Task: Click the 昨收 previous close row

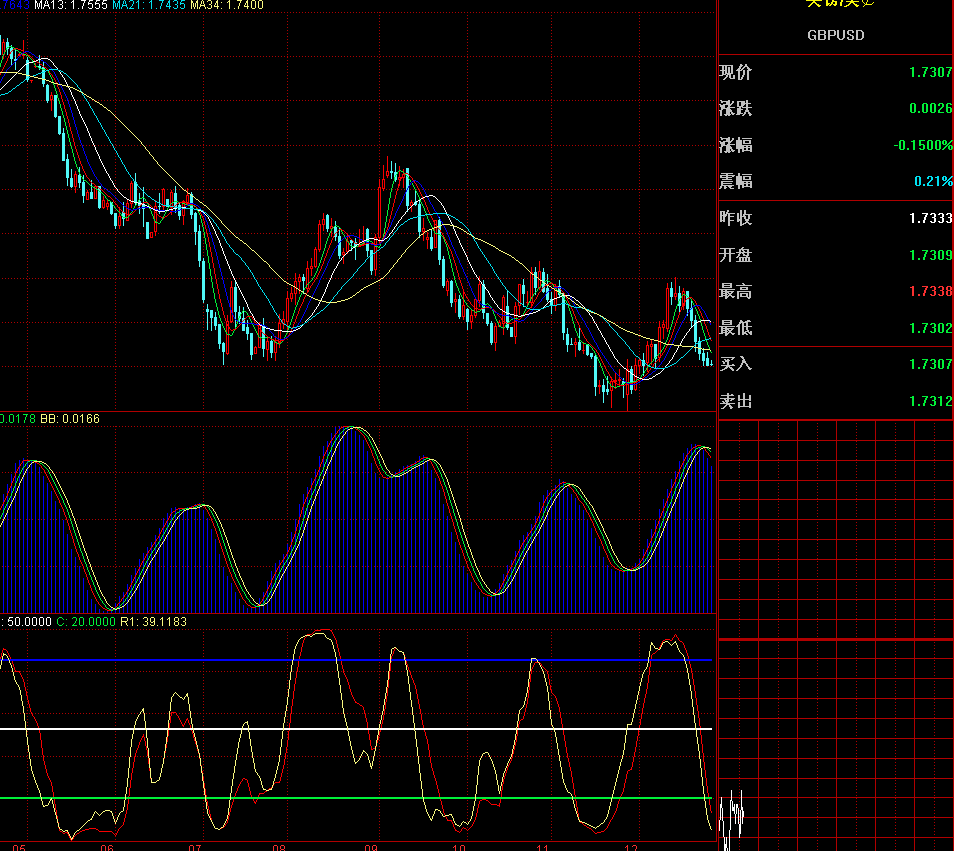Action: (x=736, y=218)
